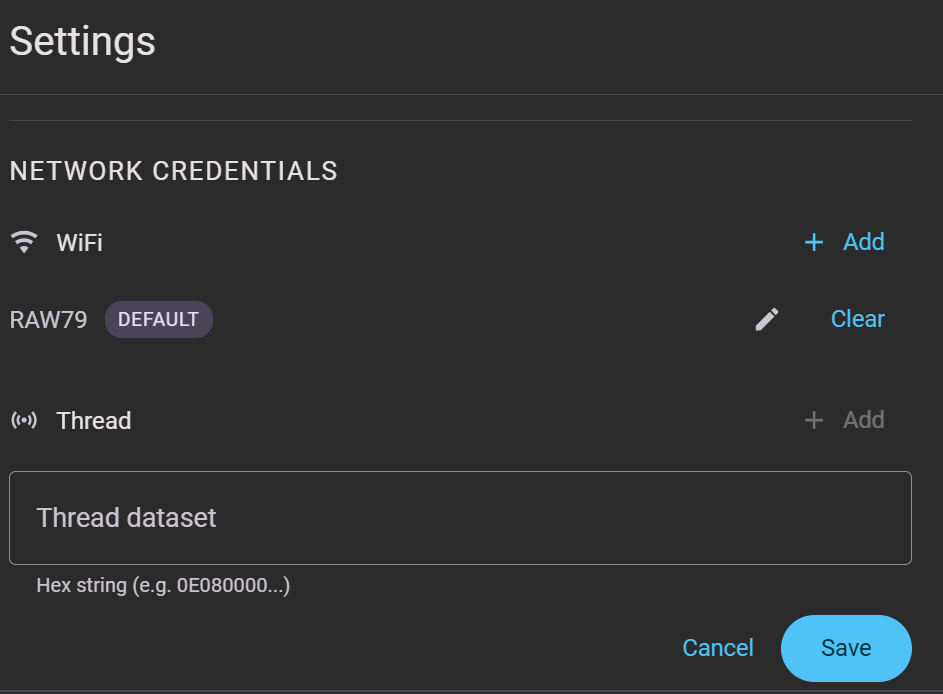Focus the Thread dataset input field
The image size is (943, 694).
point(460,518)
